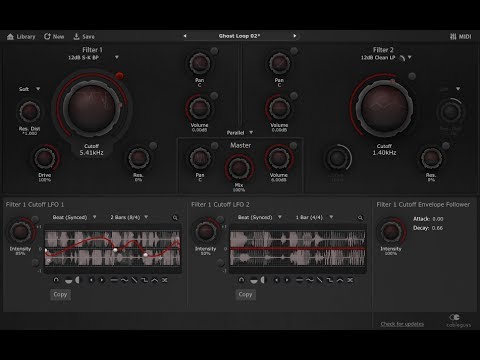Select the Master Pan modulation button
480x360 pixels.
pos(214,145)
